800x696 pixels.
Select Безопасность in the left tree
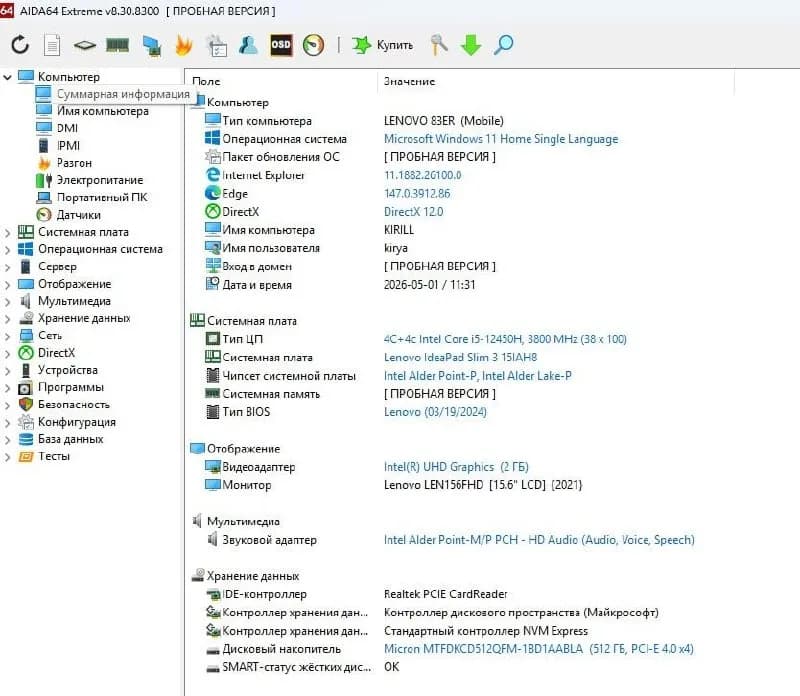tap(74, 405)
